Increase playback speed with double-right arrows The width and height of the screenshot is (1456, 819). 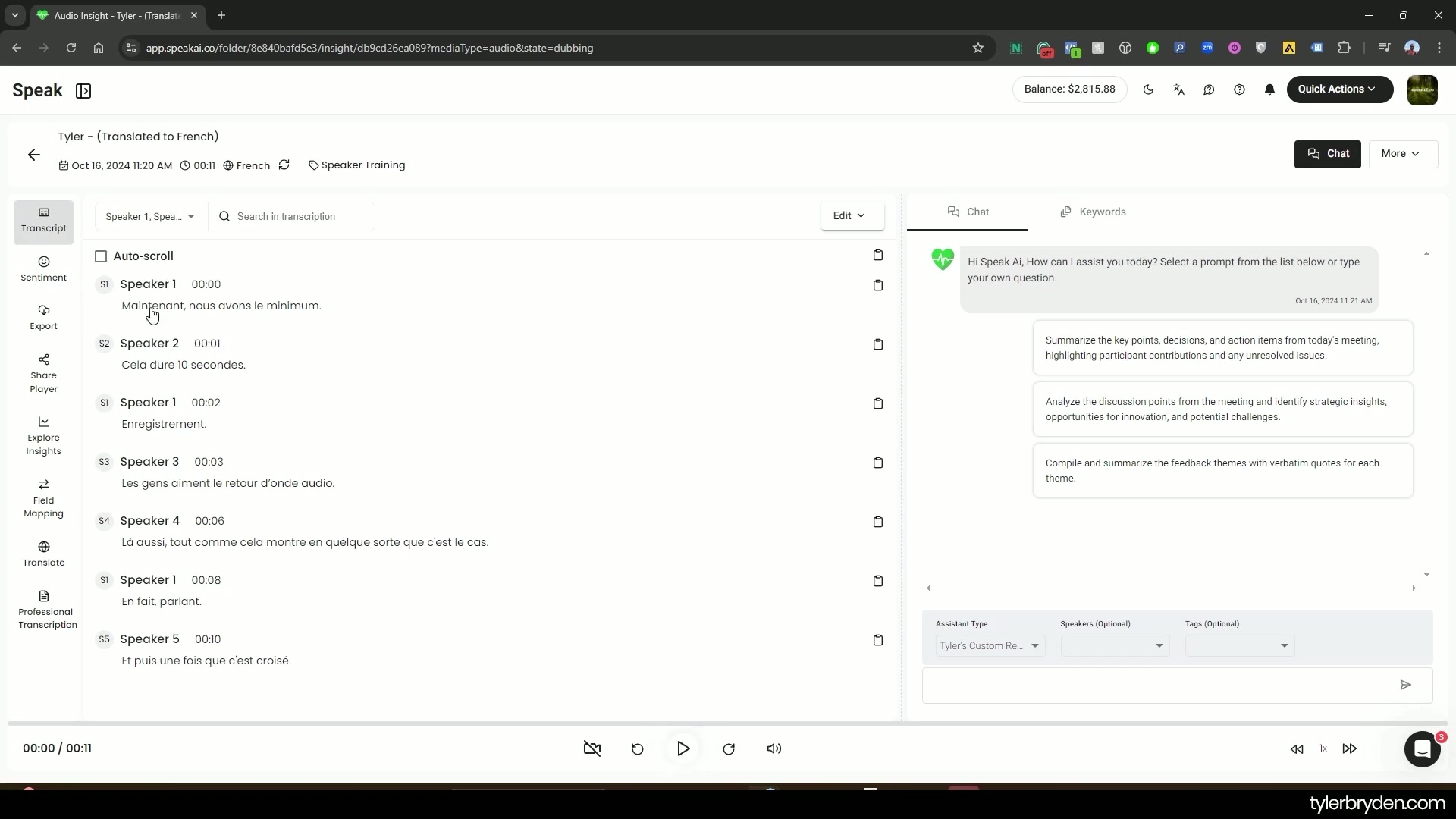point(1350,749)
